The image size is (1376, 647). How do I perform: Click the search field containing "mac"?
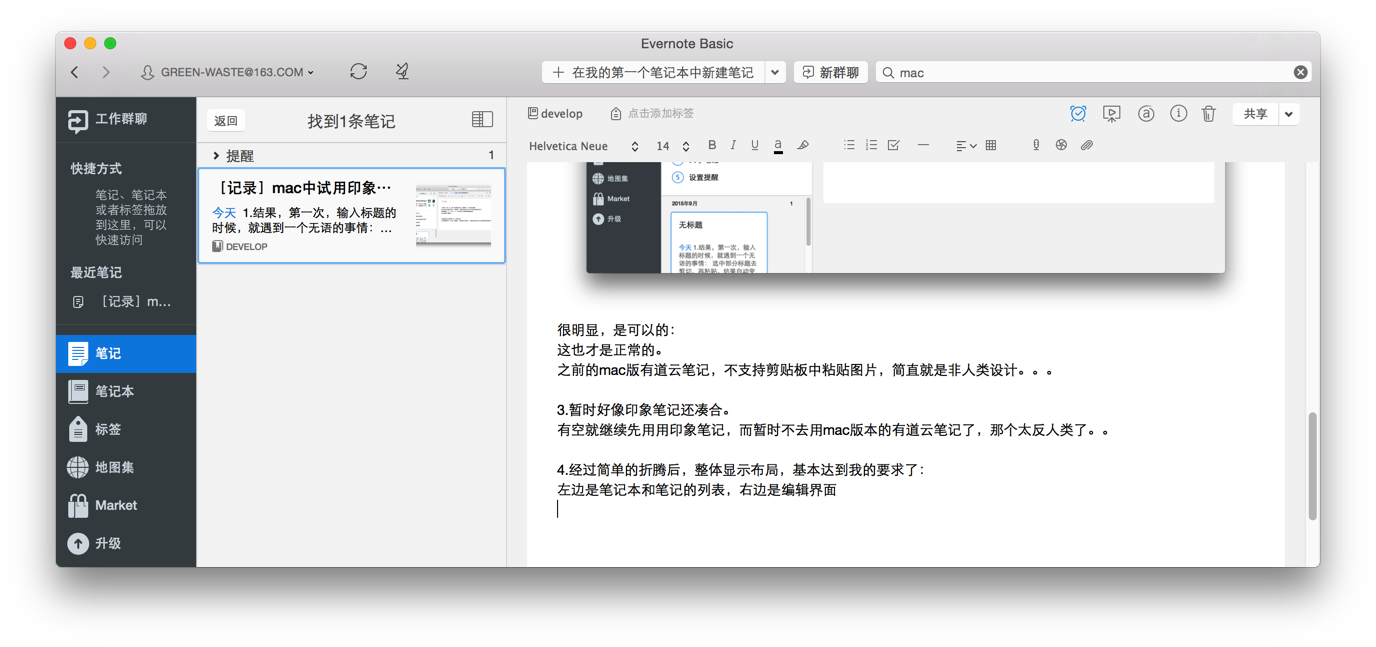pyautogui.click(x=1093, y=72)
